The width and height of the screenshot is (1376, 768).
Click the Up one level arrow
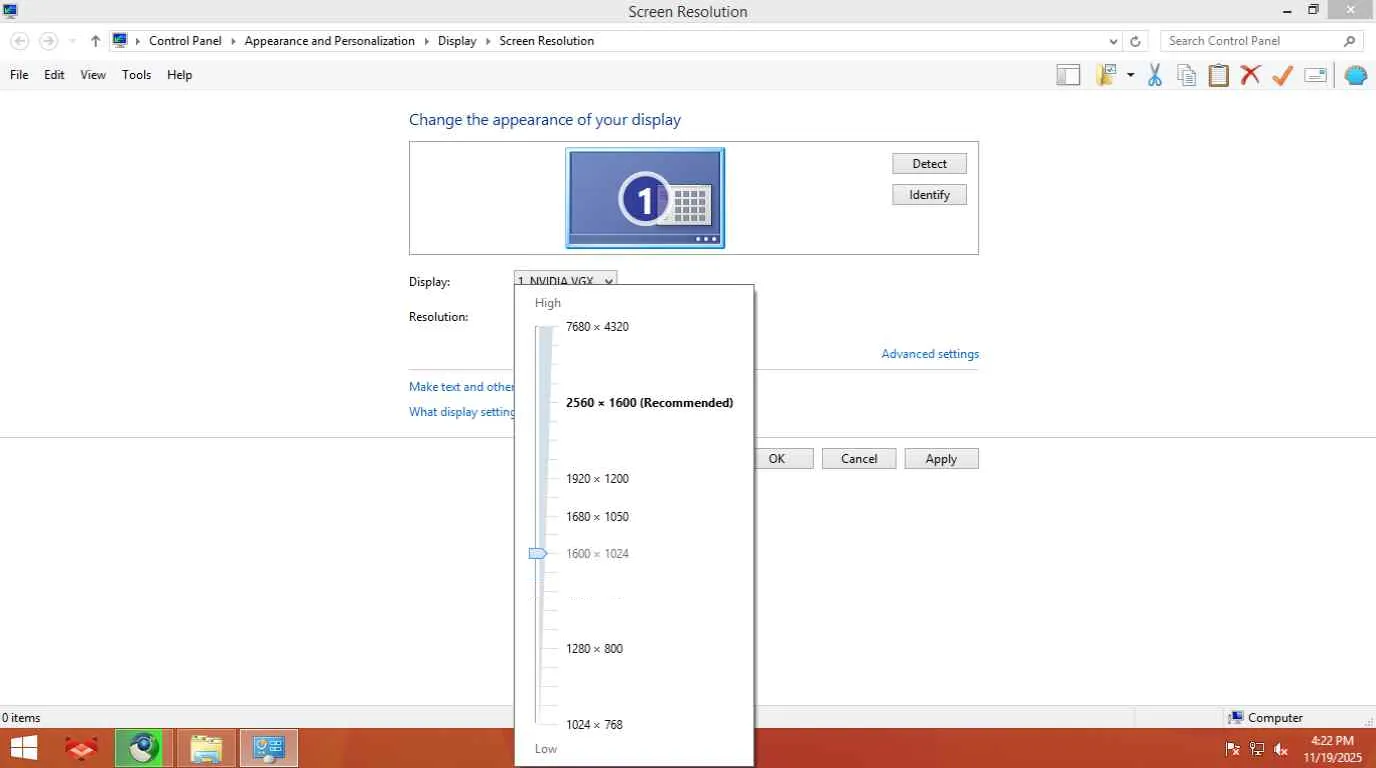click(95, 41)
